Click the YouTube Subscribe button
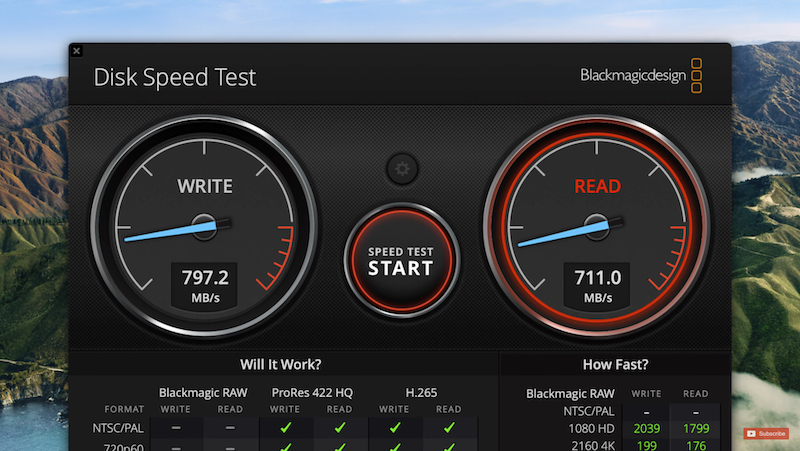Viewport: 800px width, 451px height. [x=766, y=434]
